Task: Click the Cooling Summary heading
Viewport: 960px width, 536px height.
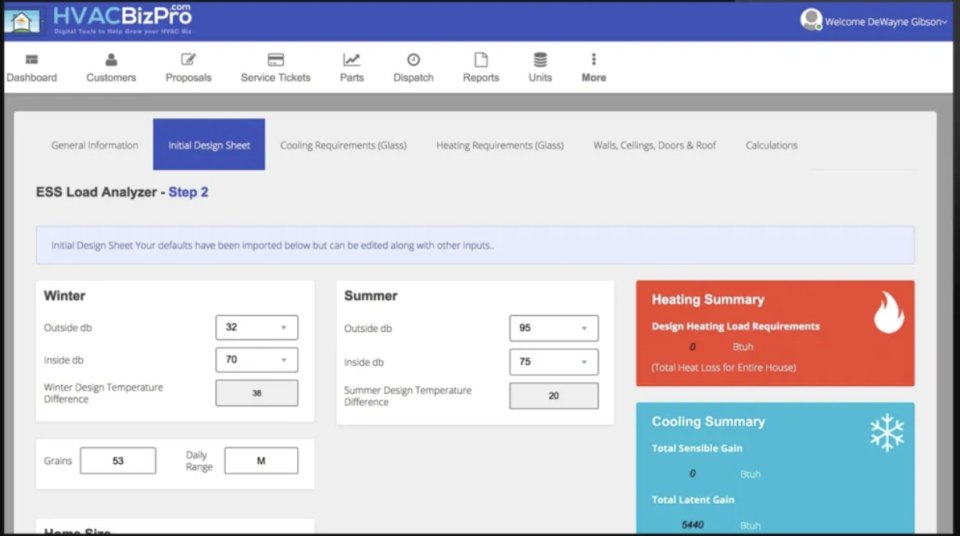Action: pos(708,421)
